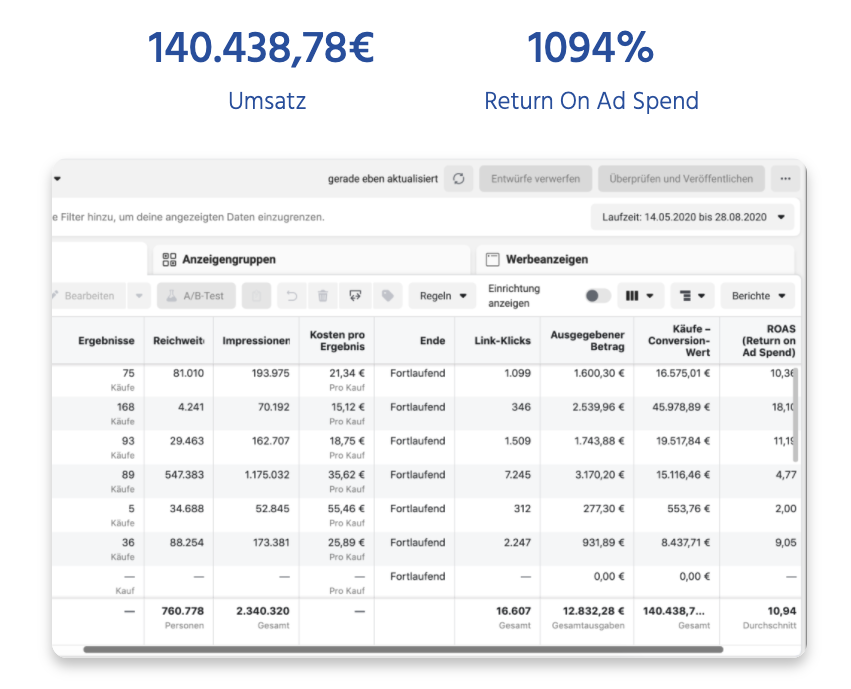This screenshot has width=851, height=689.
Task: Click the tag label icon
Action: tap(387, 296)
